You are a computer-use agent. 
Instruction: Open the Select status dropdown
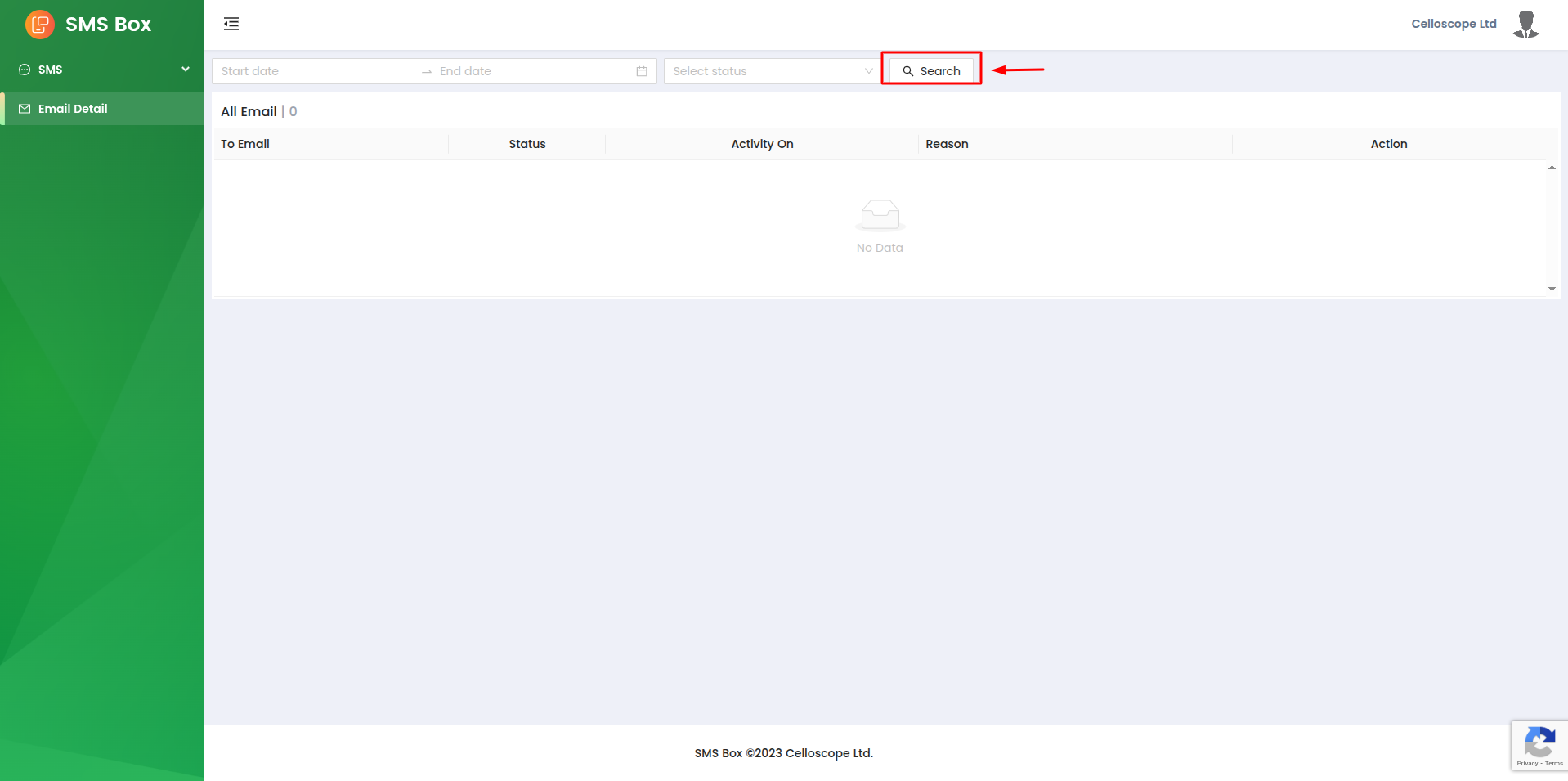772,71
